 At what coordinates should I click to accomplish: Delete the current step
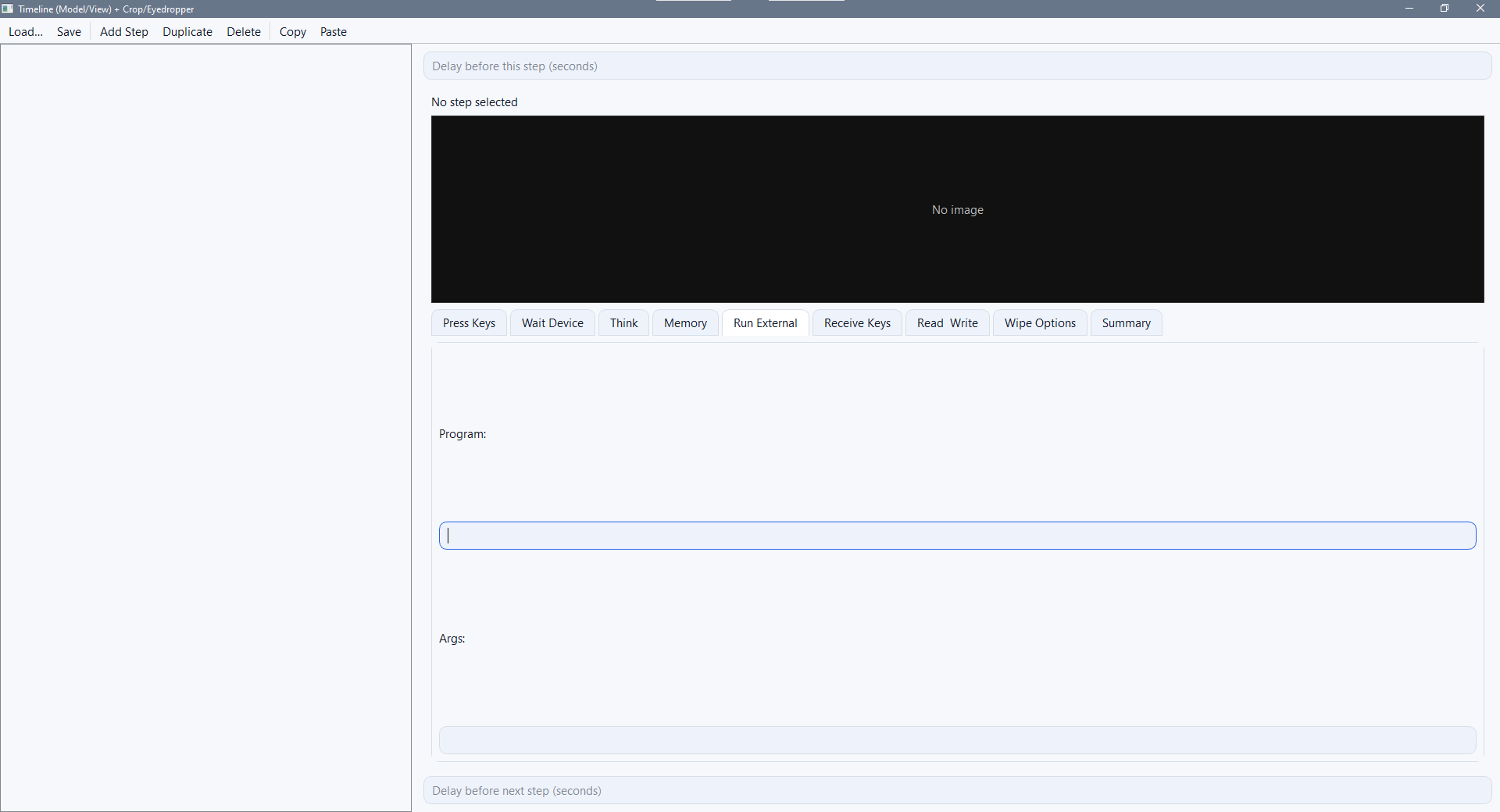click(243, 32)
